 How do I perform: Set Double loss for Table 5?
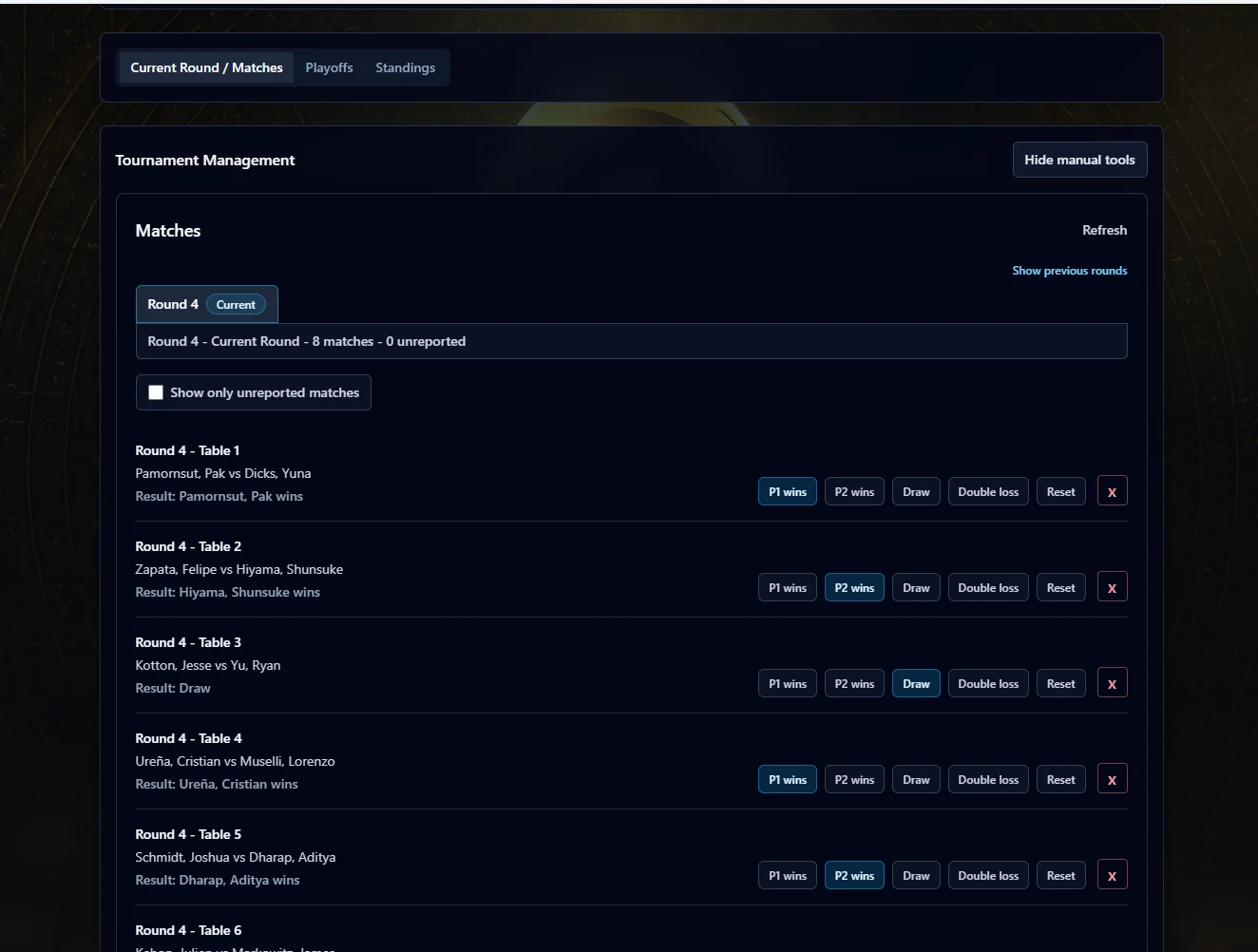tap(988, 875)
